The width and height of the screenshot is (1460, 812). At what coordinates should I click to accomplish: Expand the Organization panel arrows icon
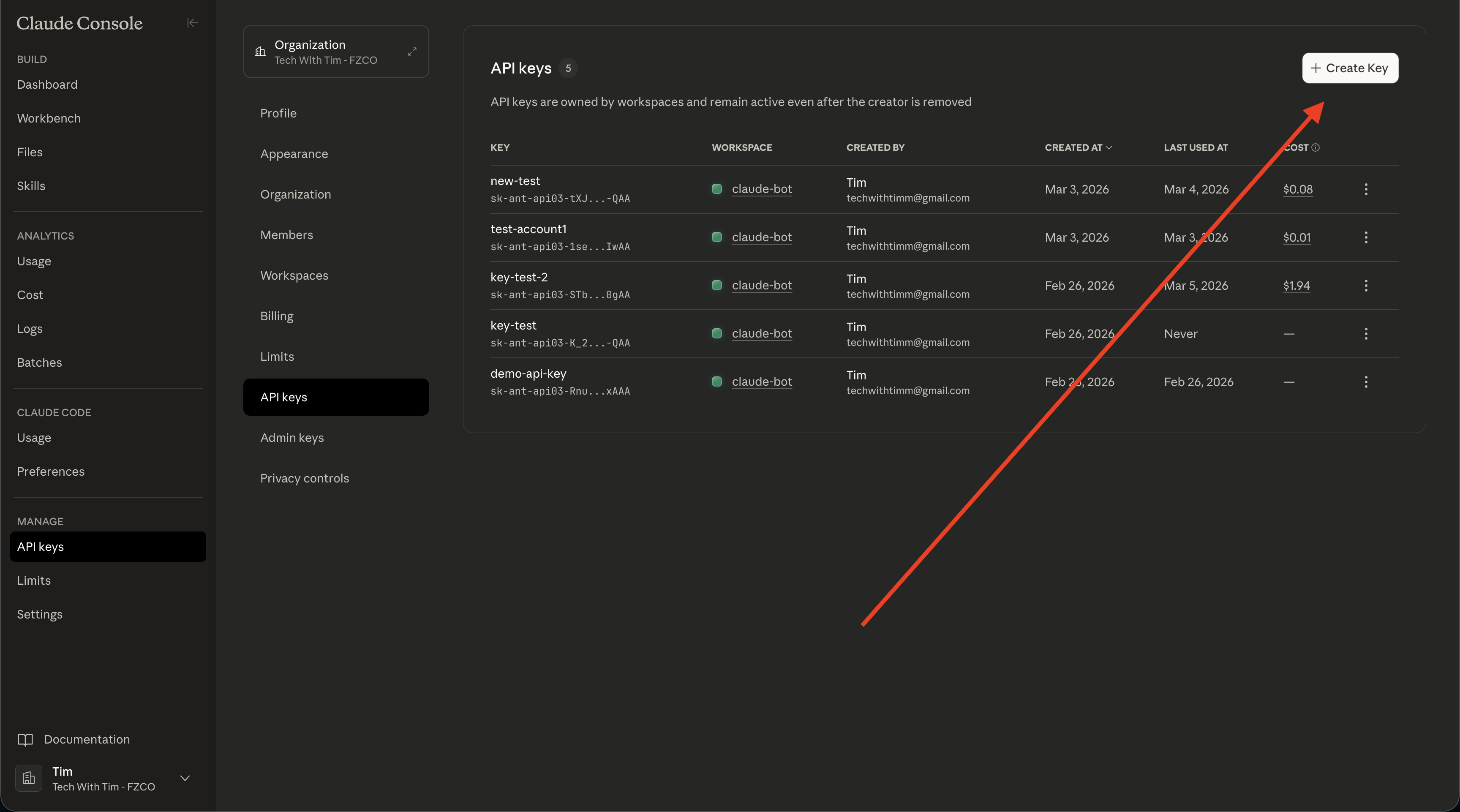point(412,52)
